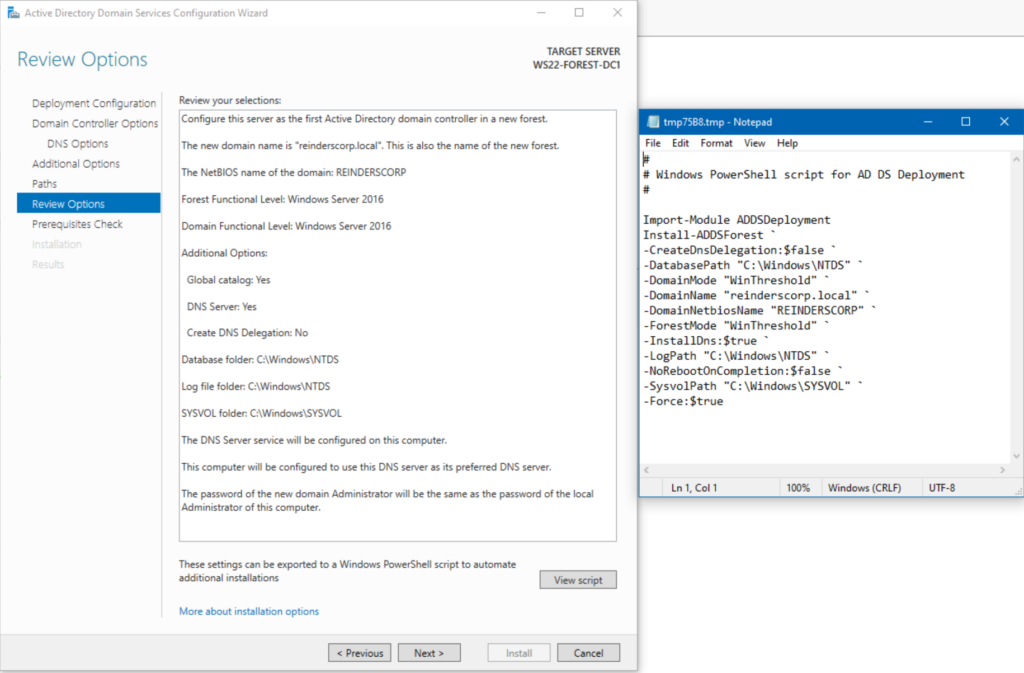Click "Domain Functional Level: Windows Server 2016" text
This screenshot has width=1024, height=673.
286,226
